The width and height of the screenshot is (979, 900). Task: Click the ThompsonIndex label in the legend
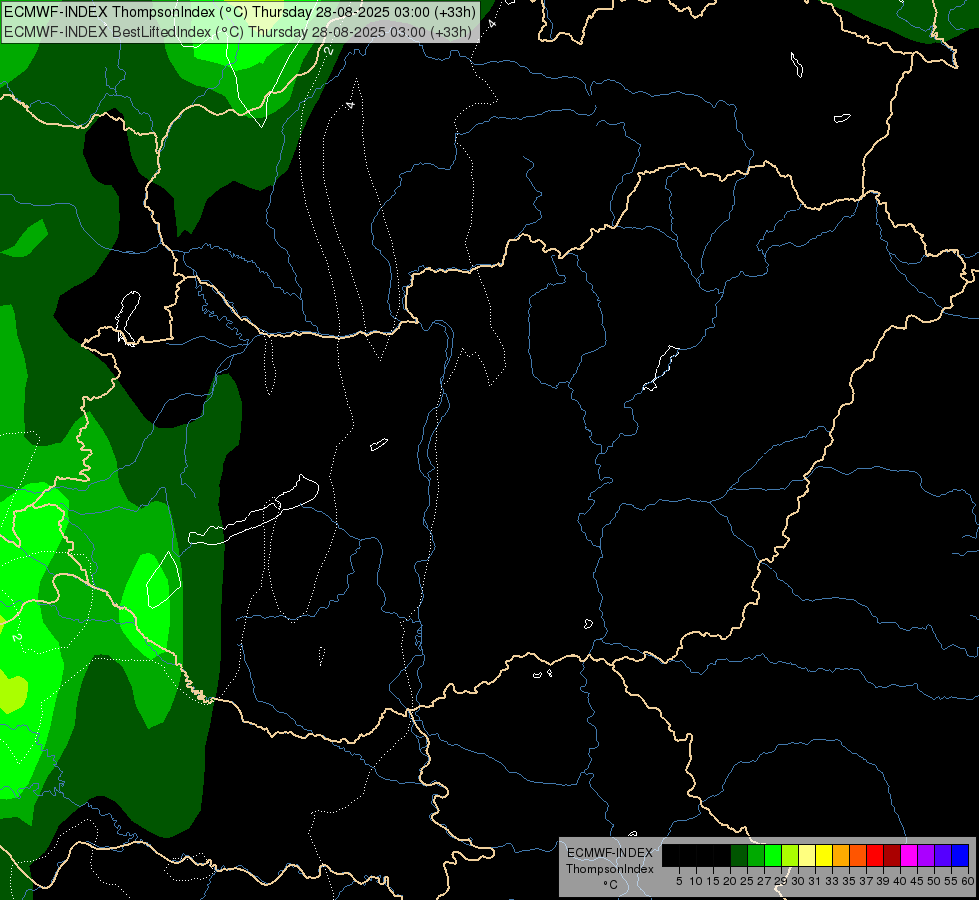pos(610,869)
